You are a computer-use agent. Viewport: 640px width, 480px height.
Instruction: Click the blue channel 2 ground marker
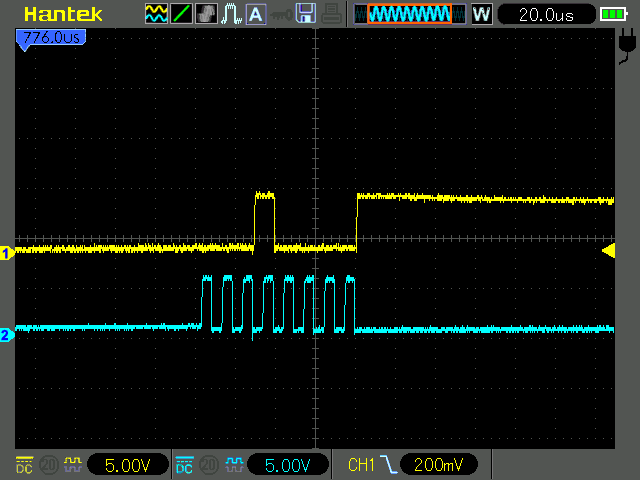[7, 335]
